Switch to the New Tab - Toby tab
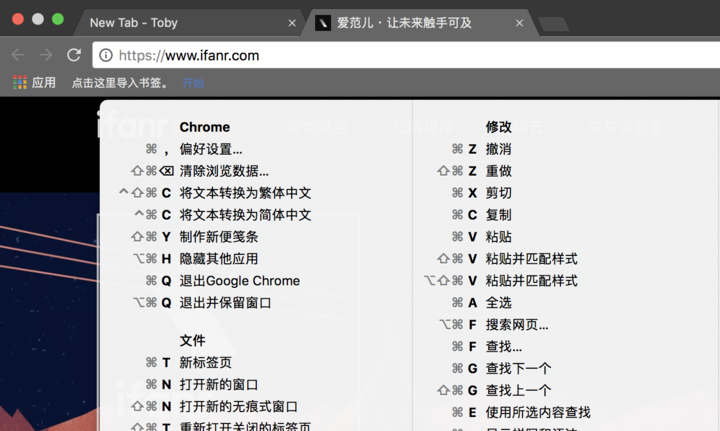The width and height of the screenshot is (720, 431). click(x=134, y=23)
